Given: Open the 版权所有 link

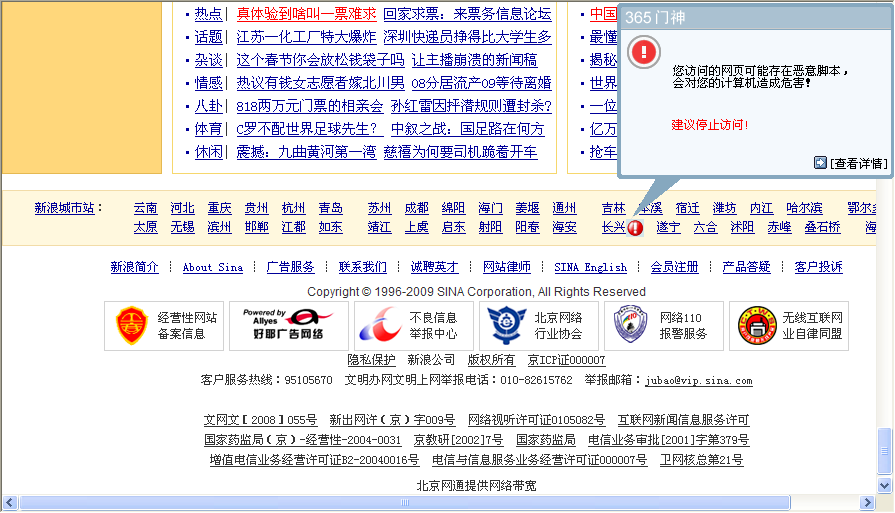Looking at the screenshot, I should [x=491, y=360].
